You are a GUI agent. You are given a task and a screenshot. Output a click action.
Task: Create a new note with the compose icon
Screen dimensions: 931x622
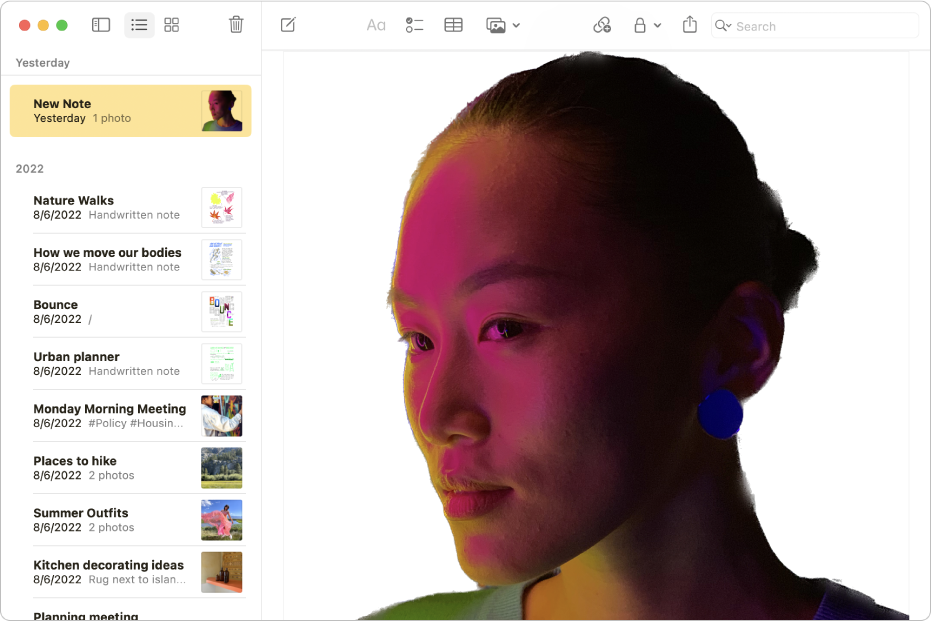[x=288, y=25]
